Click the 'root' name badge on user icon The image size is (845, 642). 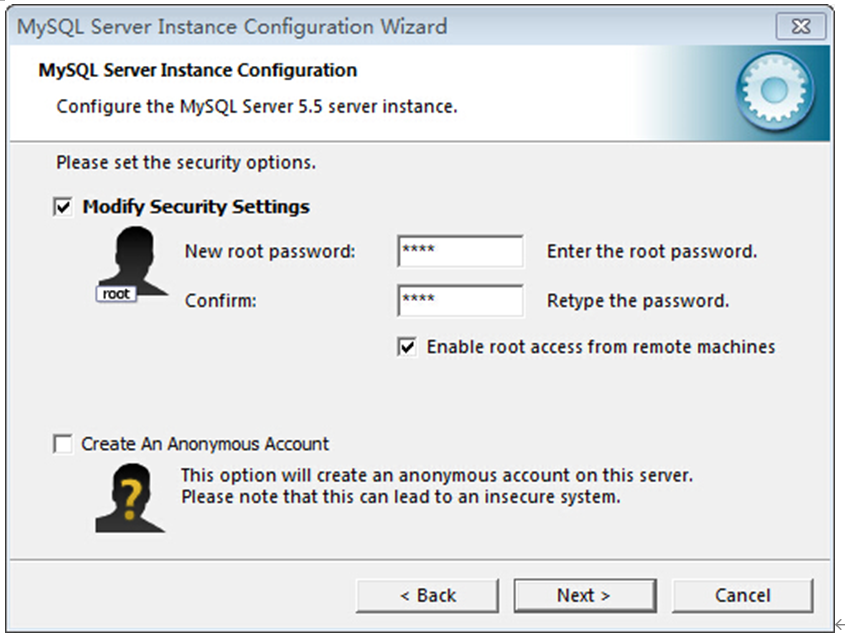point(116,294)
